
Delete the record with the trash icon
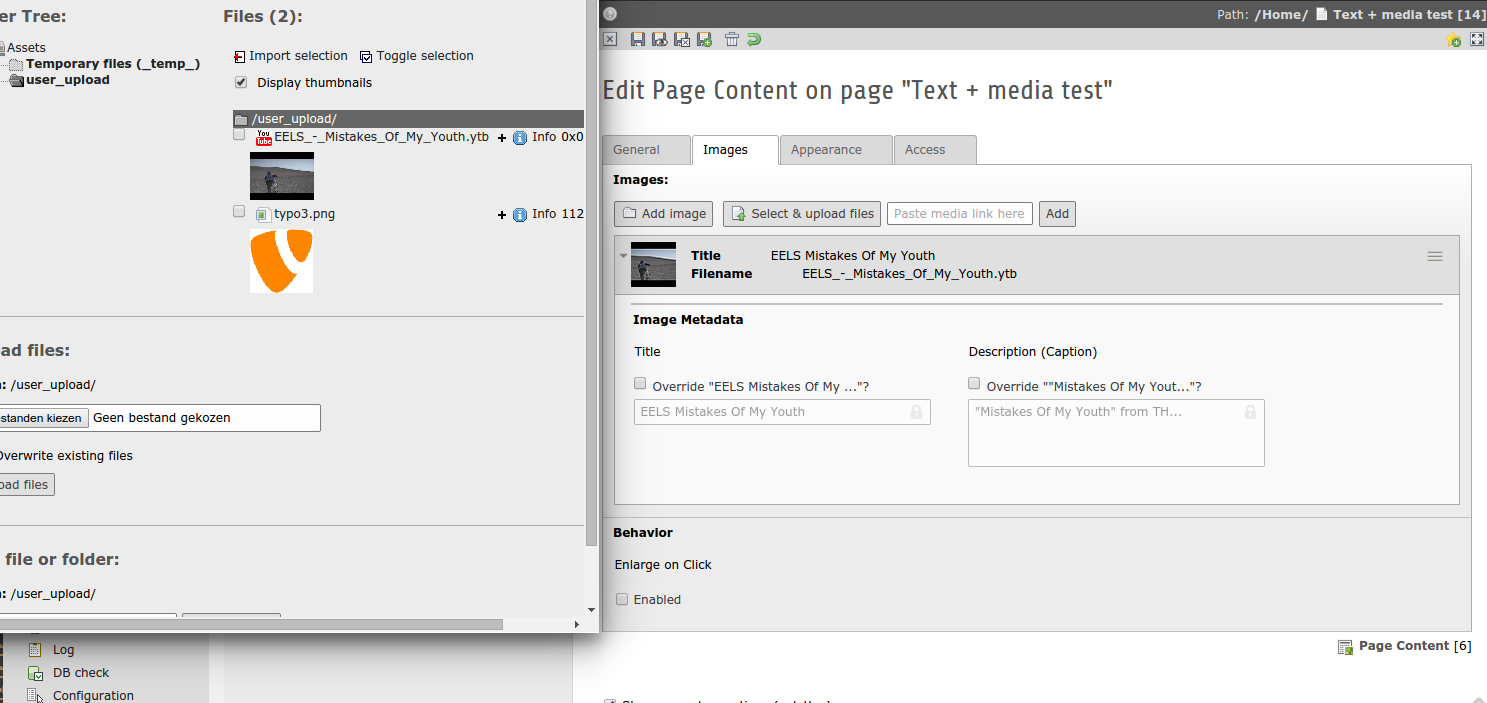click(x=732, y=40)
